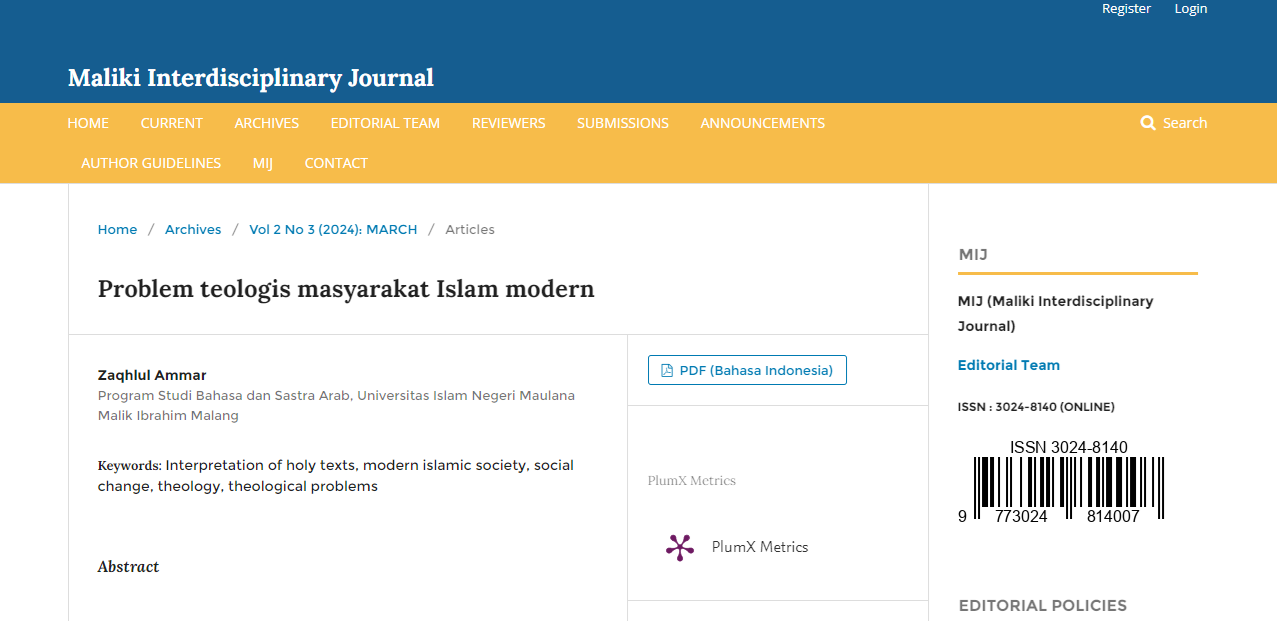Image resolution: width=1277 pixels, height=621 pixels.
Task: Open Vol 2 No 3 (2024): MARCH breadcrumb
Action: tap(333, 230)
